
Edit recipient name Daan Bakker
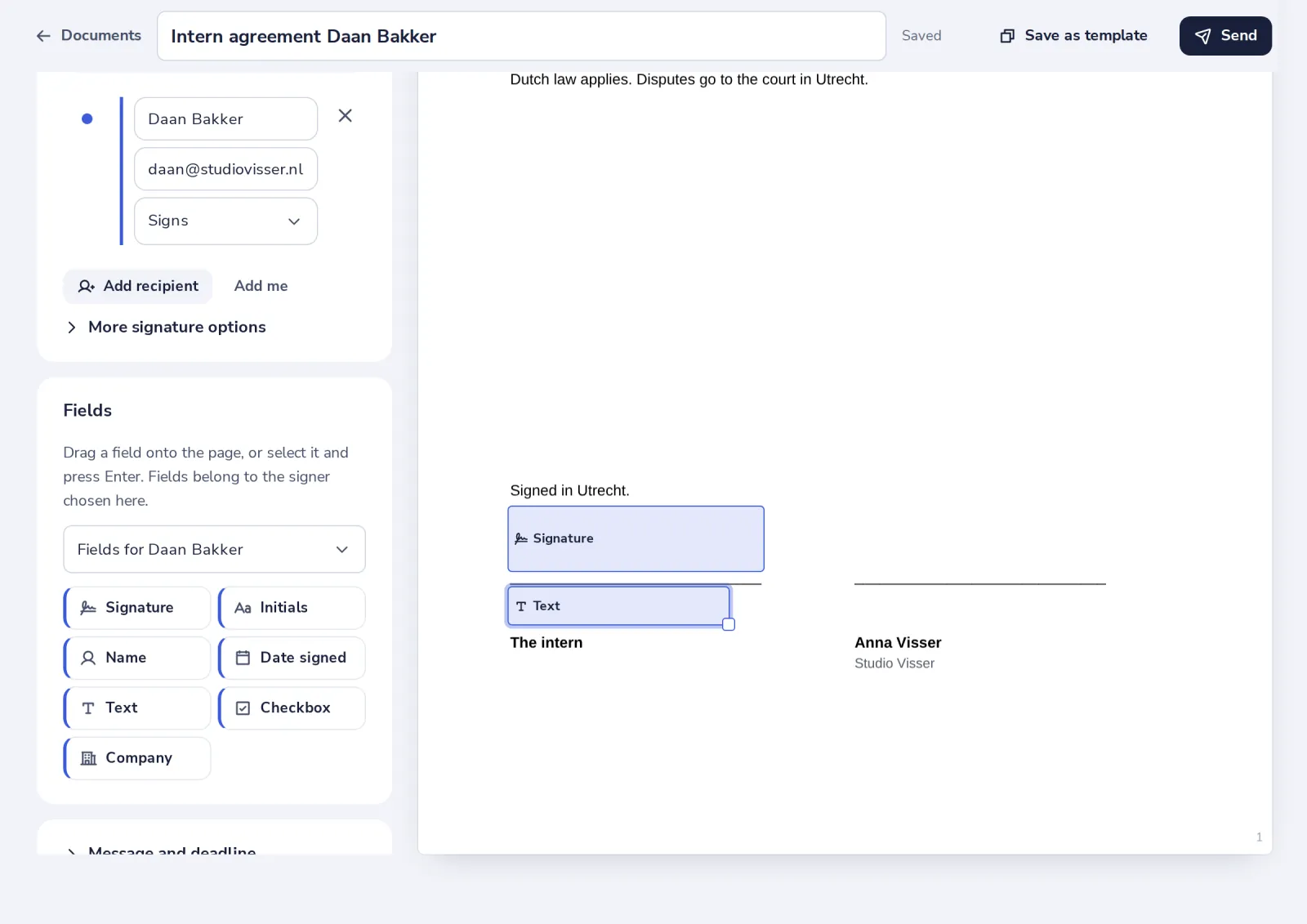point(225,119)
